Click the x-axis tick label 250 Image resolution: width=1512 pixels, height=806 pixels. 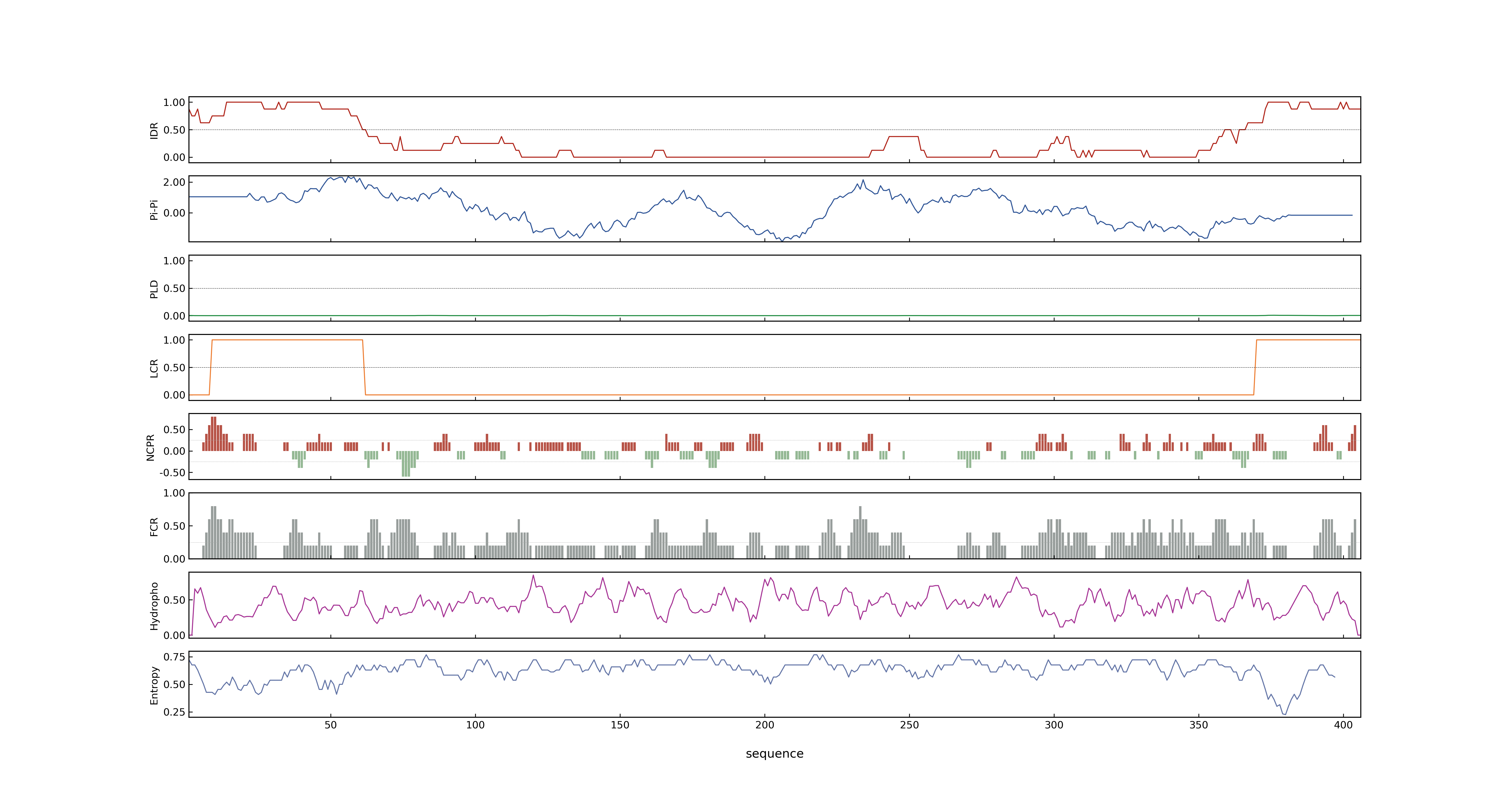(x=909, y=725)
